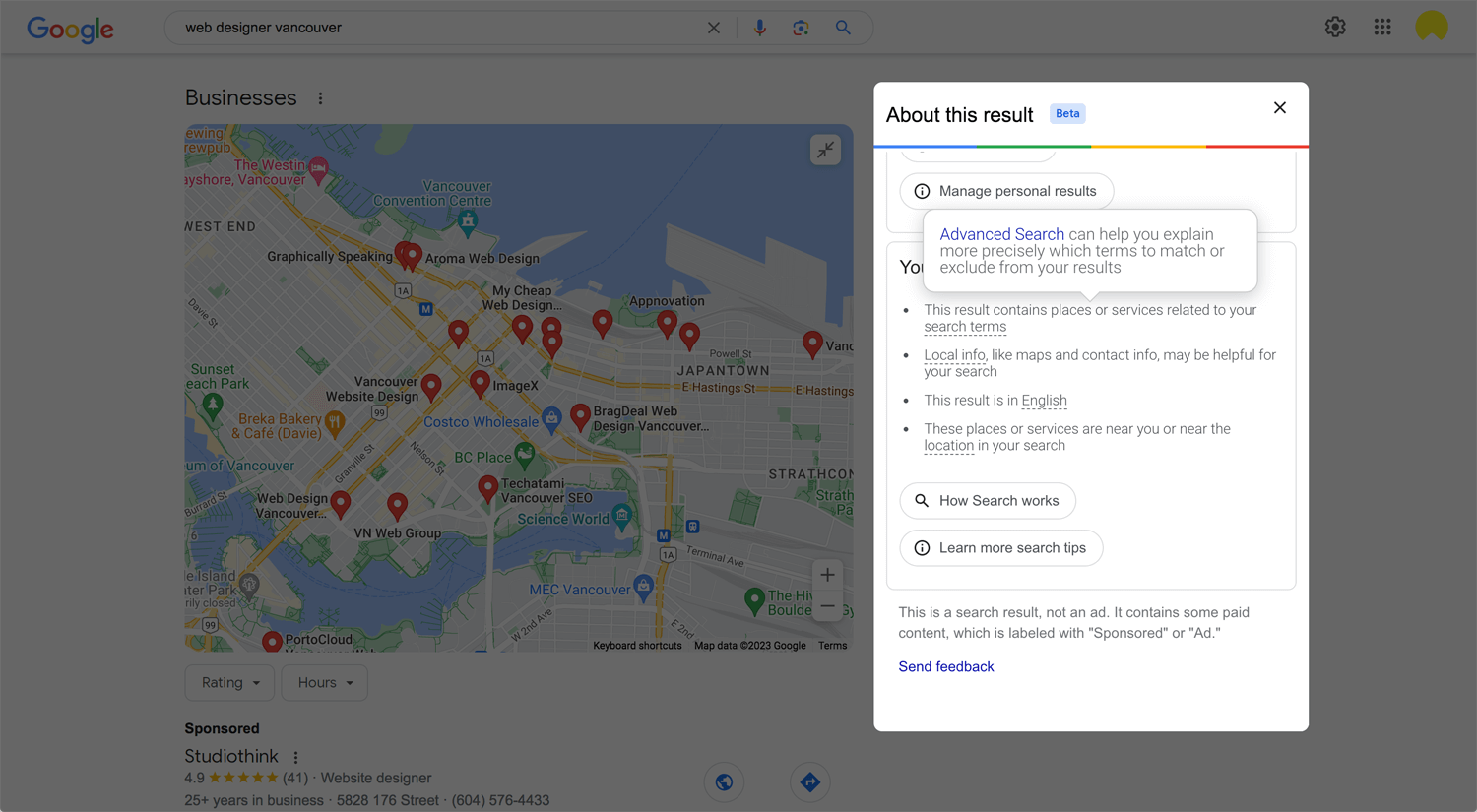Click the underlined search terms link

tap(965, 327)
